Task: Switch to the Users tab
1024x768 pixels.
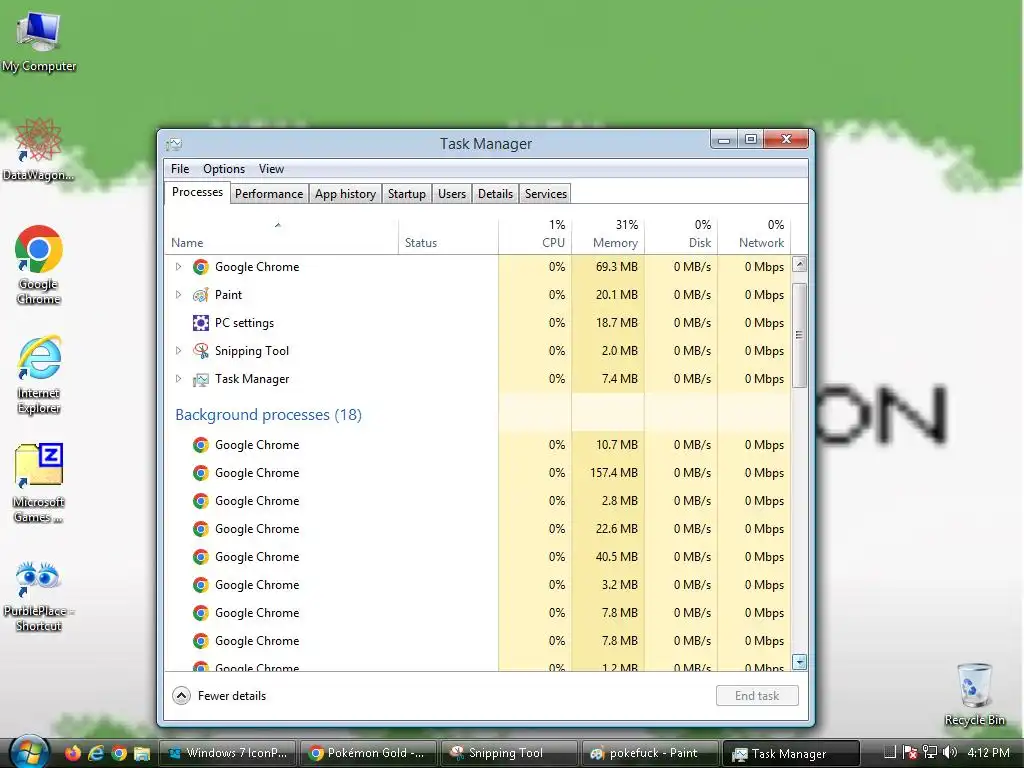Action: pos(452,194)
